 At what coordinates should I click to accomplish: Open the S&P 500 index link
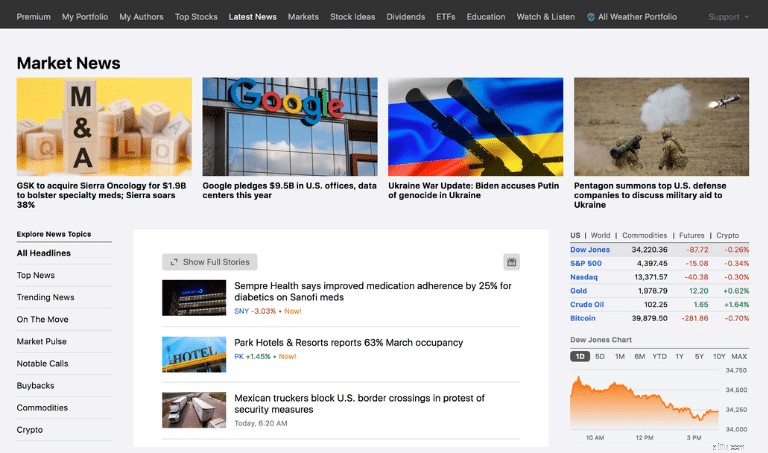(x=586, y=263)
